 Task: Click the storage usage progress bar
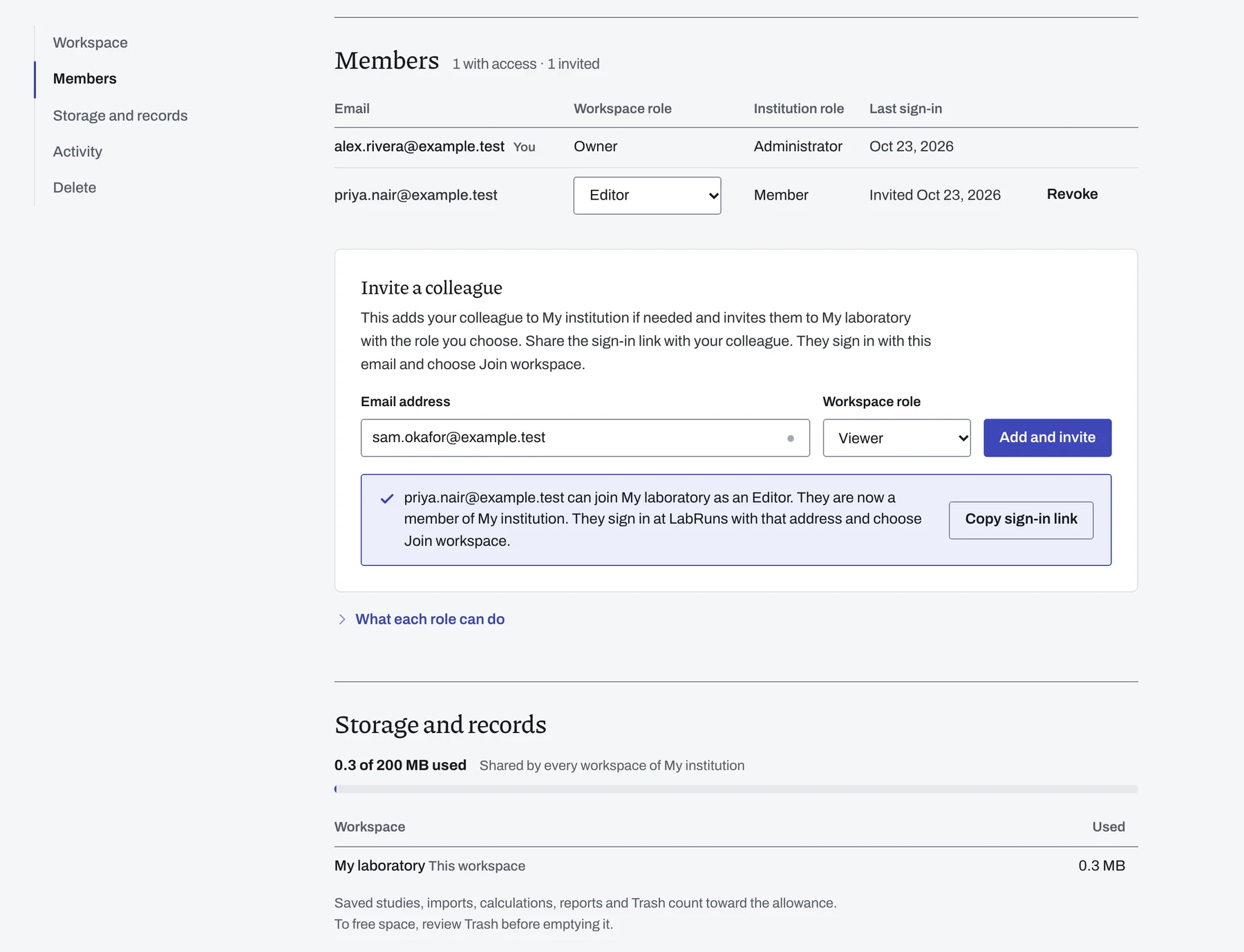coord(736,789)
